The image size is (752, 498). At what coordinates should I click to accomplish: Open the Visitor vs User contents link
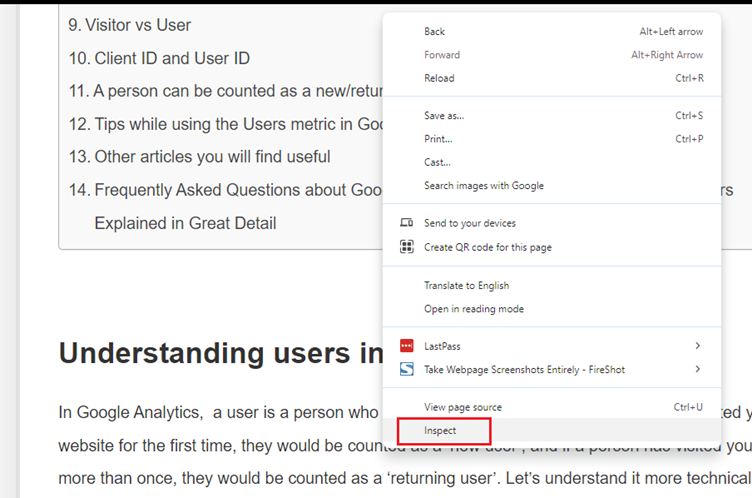142,25
